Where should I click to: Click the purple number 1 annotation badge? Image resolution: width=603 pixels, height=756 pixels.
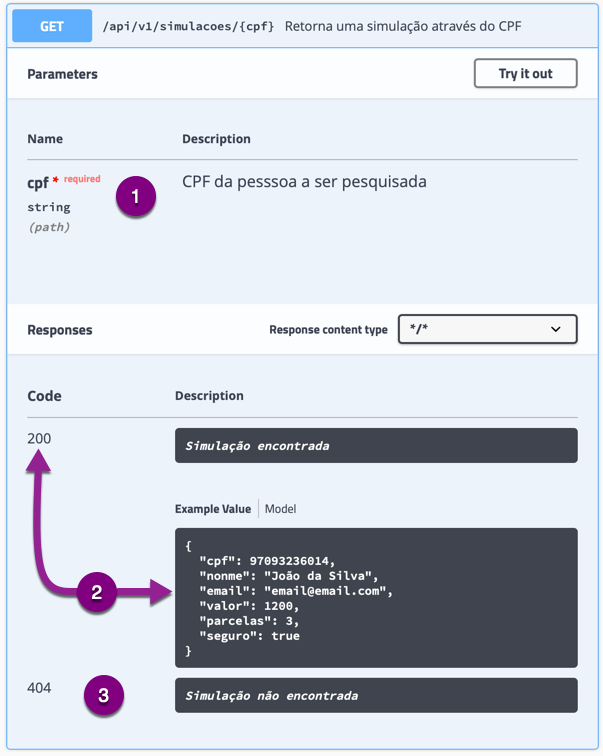135,196
